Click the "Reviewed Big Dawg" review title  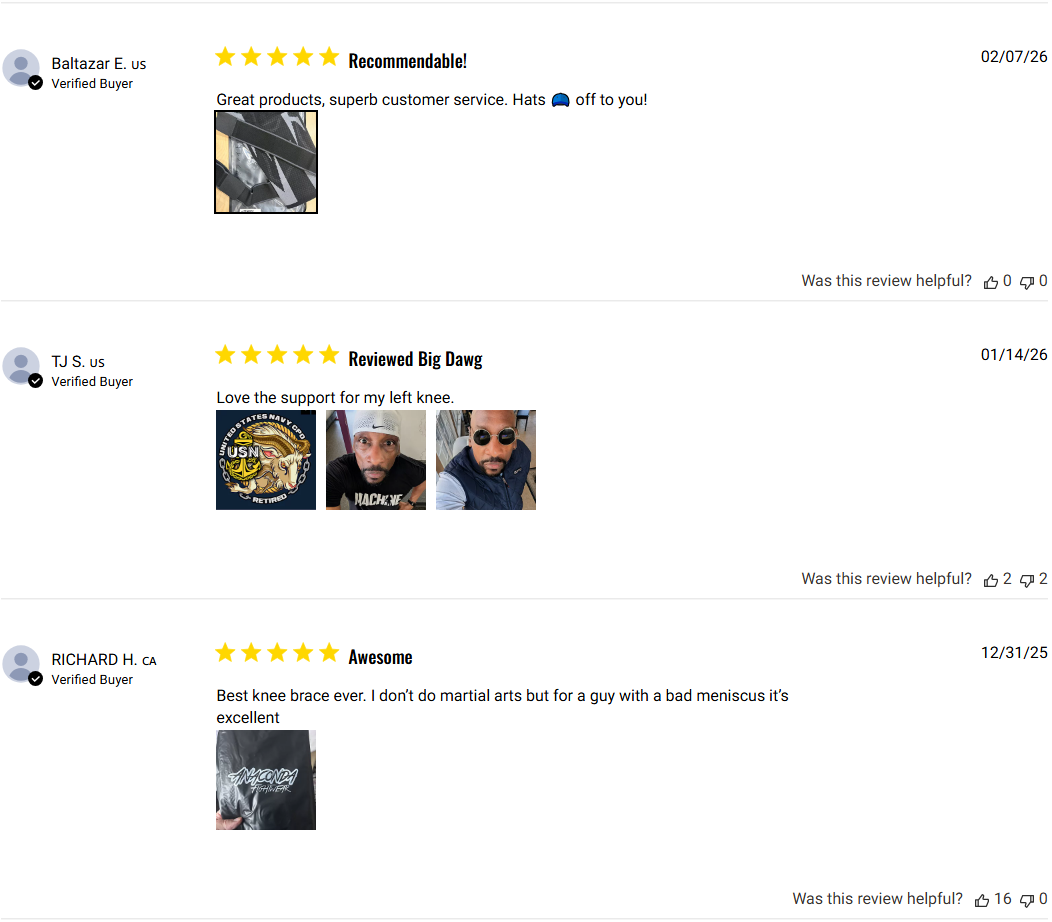415,359
